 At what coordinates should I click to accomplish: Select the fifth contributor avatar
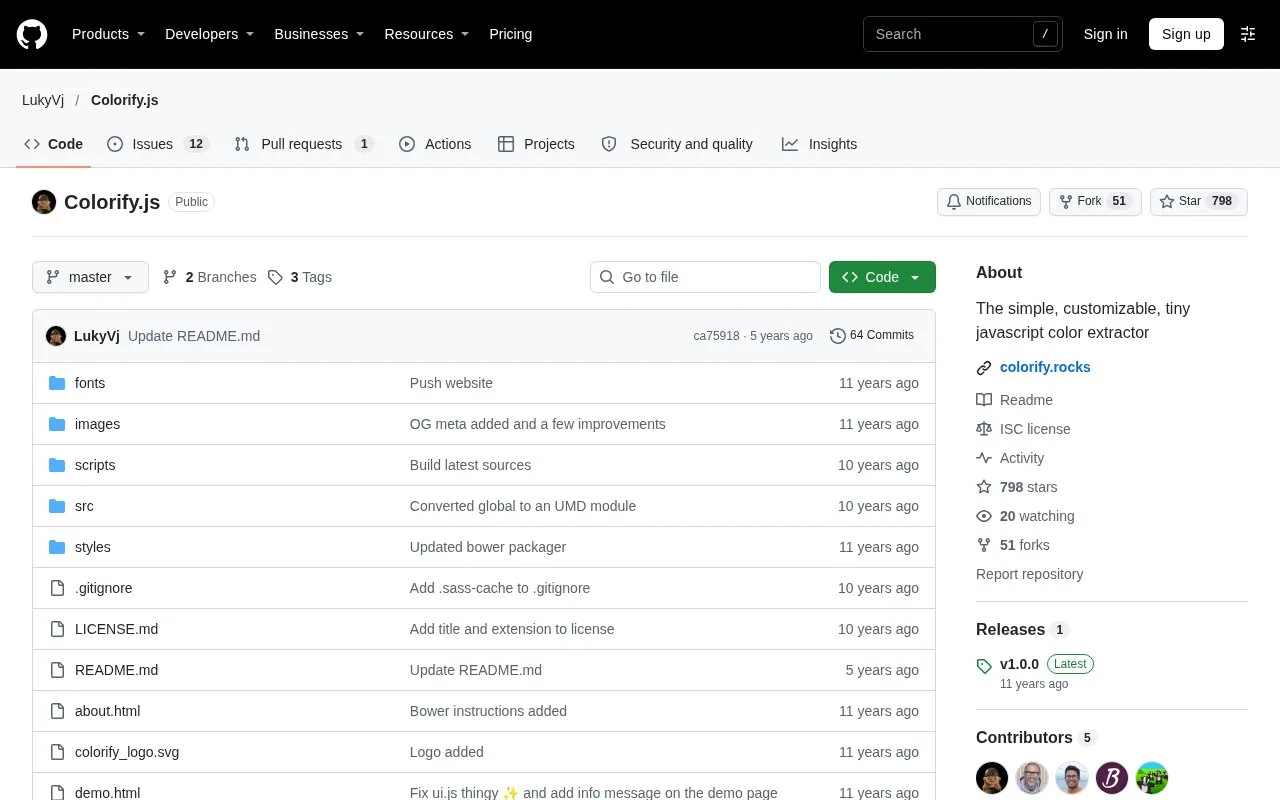1152,778
